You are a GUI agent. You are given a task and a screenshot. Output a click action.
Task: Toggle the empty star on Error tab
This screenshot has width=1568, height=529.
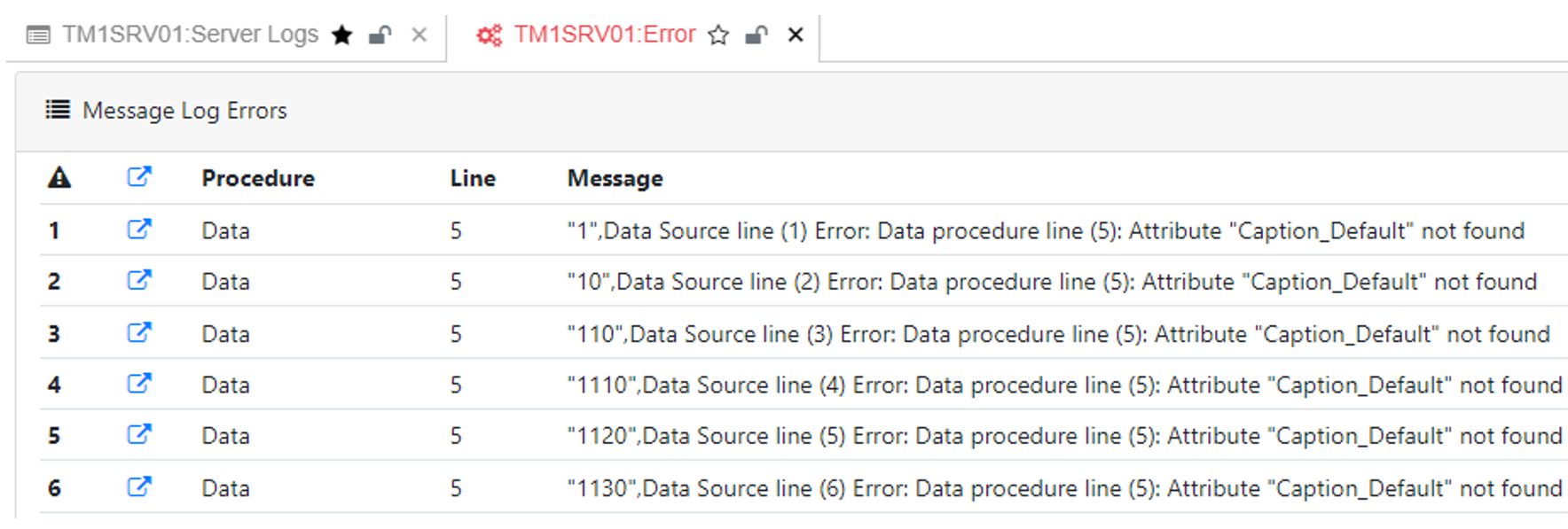coord(718,35)
